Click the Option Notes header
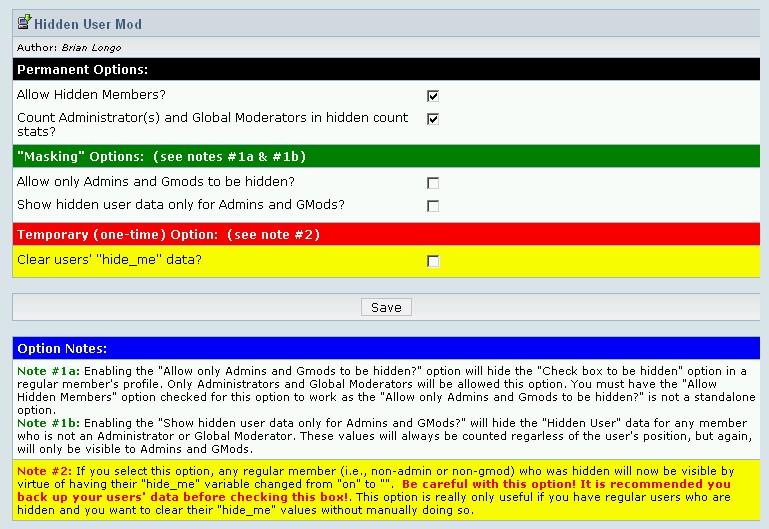The image size is (769, 529). click(386, 348)
